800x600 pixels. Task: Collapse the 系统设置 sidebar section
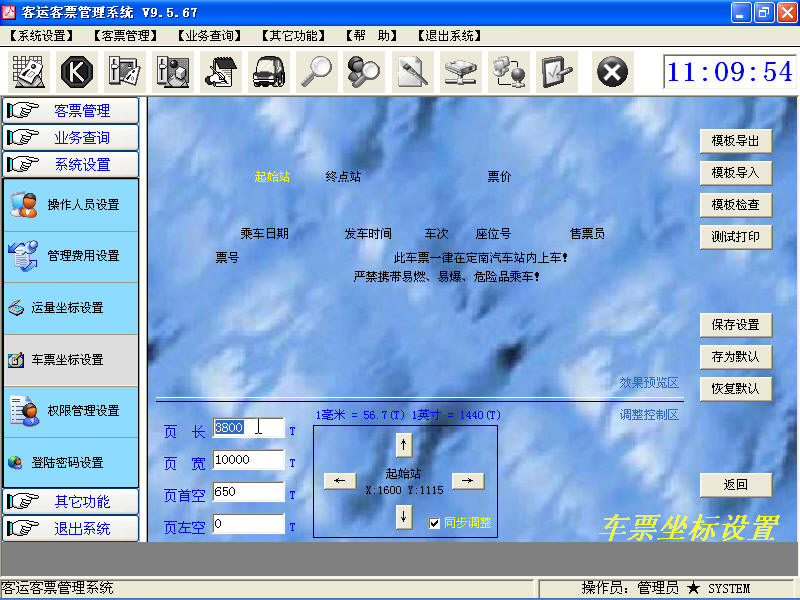71,164
